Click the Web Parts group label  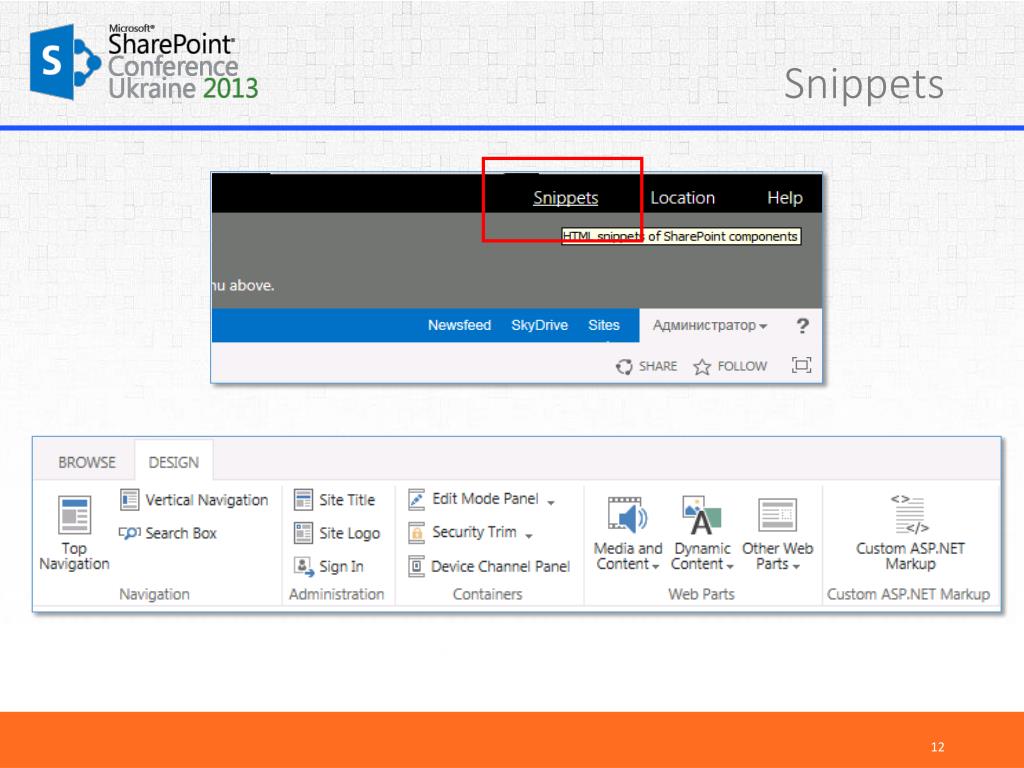pyautogui.click(x=701, y=594)
